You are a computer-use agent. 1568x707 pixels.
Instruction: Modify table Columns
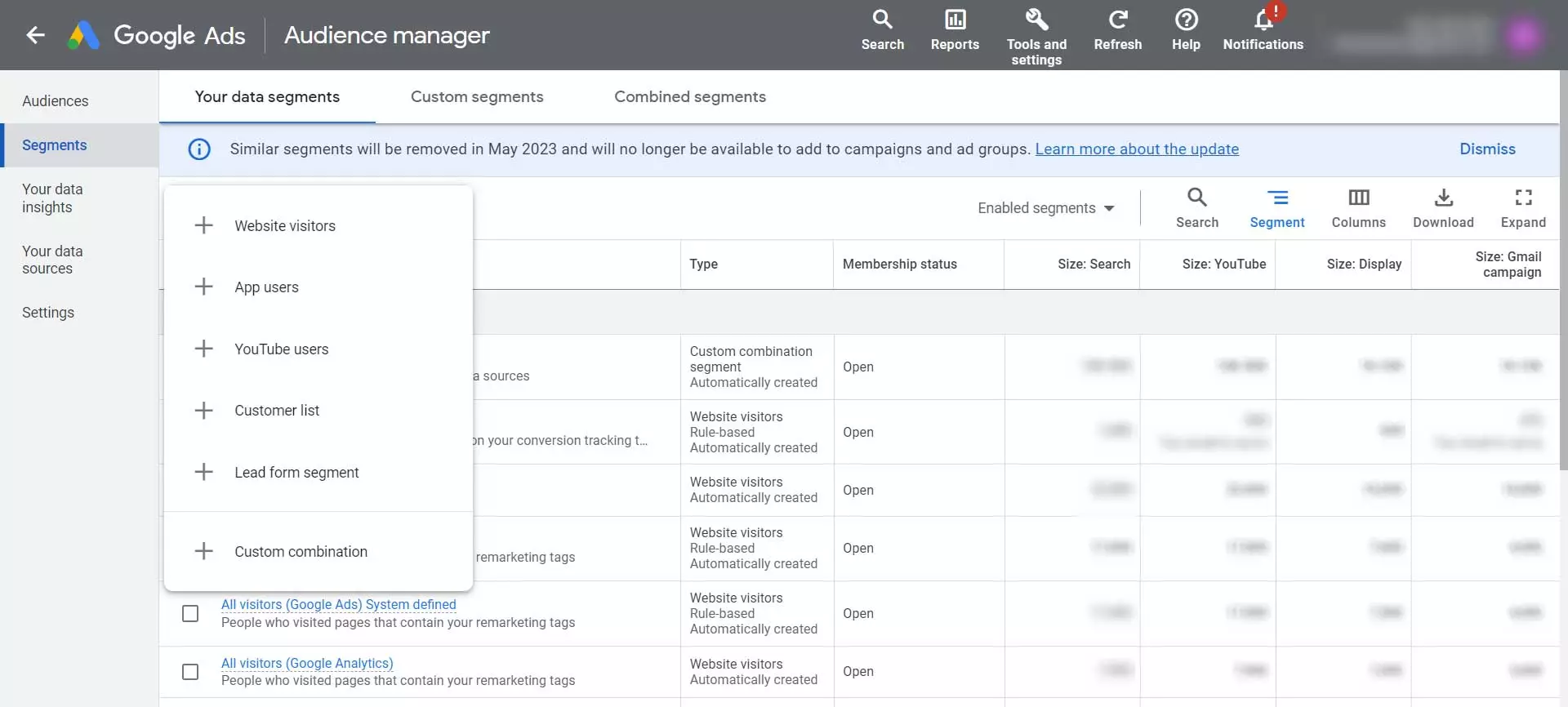point(1358,208)
